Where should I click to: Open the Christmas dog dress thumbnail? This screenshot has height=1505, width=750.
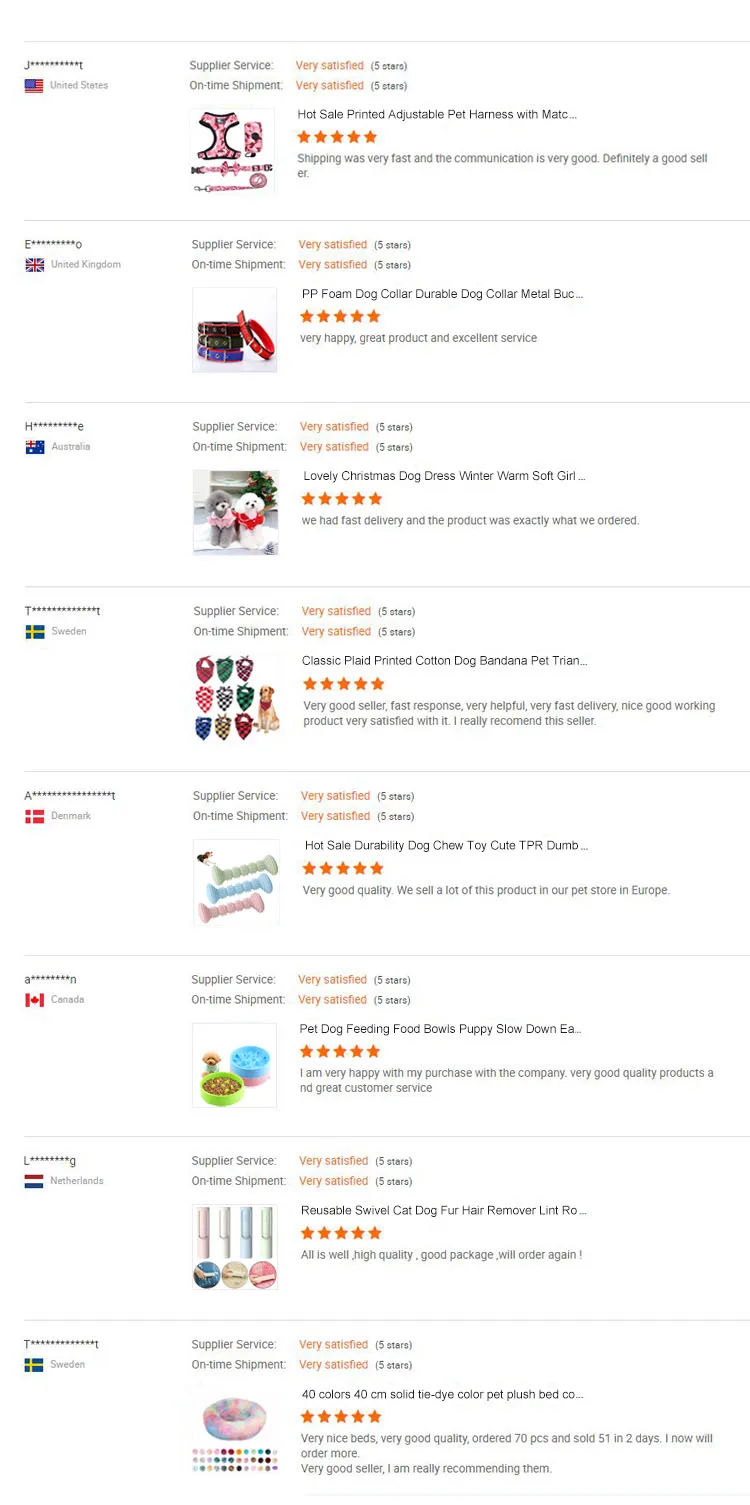coord(235,512)
